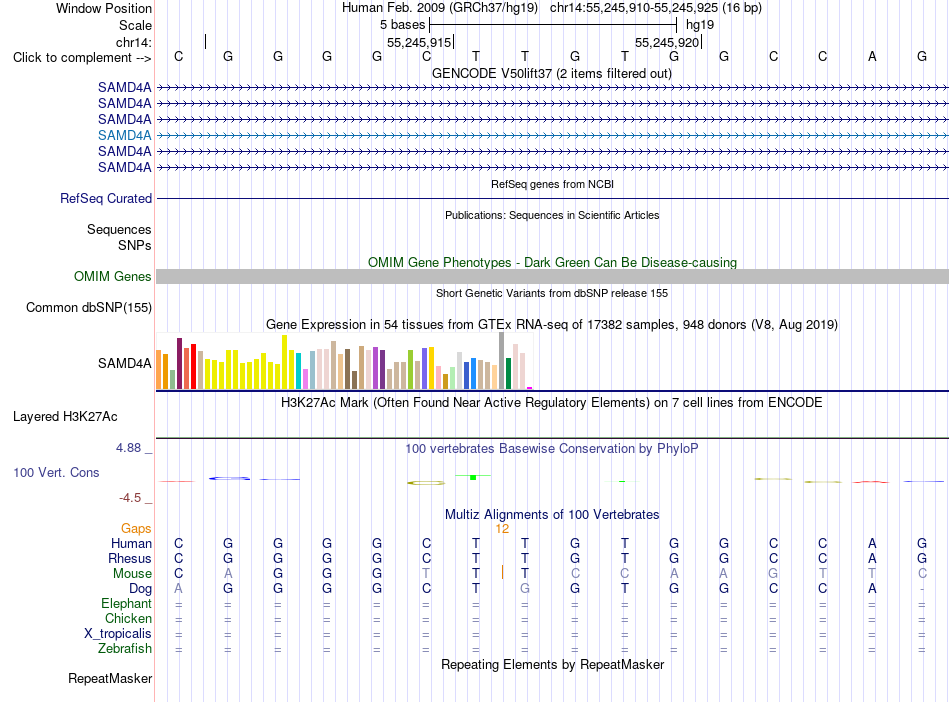Click the 'Click to complement -->' label
The width and height of the screenshot is (950, 702).
82,58
